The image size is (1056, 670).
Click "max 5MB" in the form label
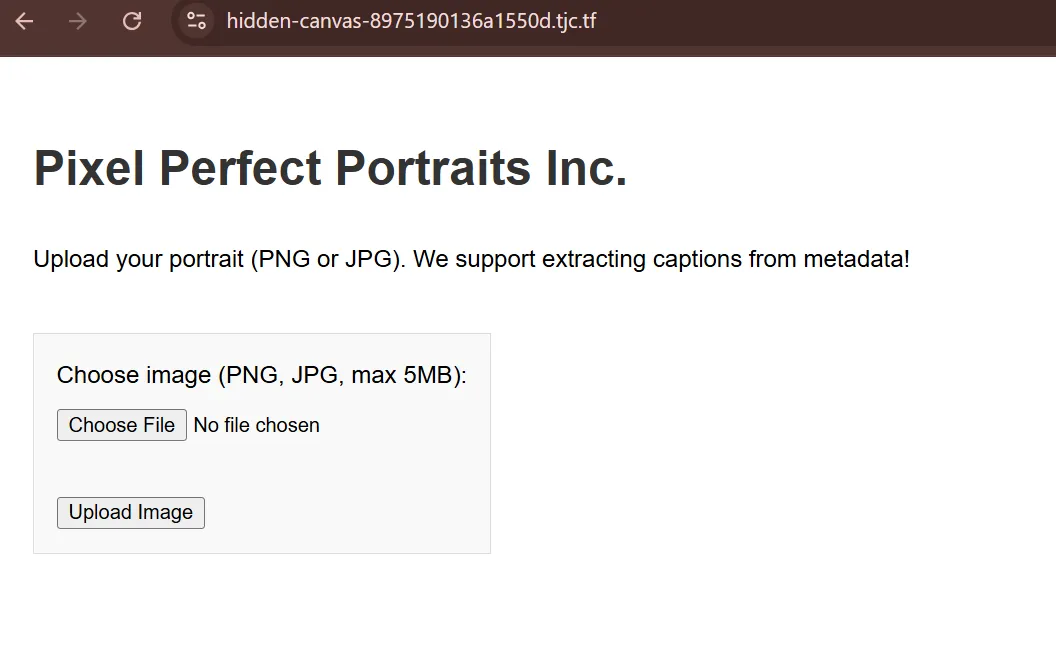(x=401, y=375)
